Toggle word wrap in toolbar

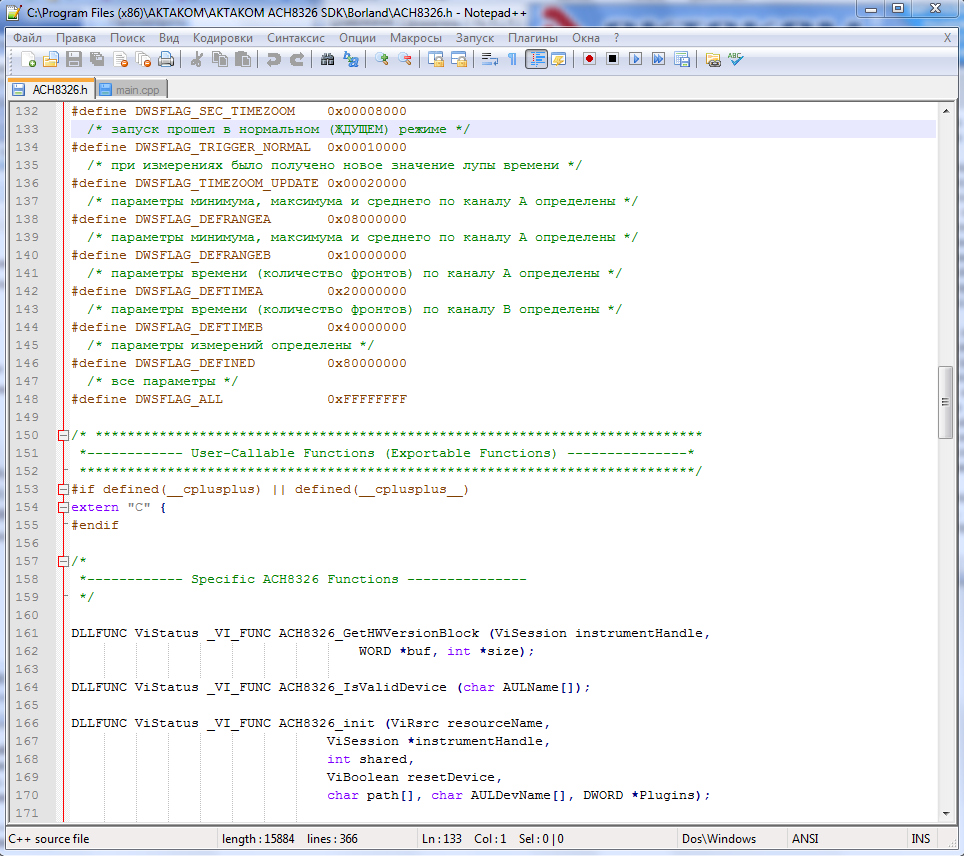489,59
